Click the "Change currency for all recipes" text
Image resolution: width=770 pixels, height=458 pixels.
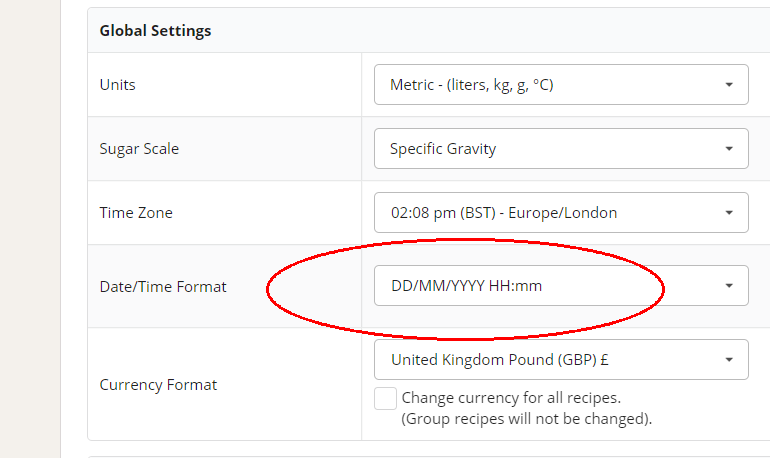511,398
